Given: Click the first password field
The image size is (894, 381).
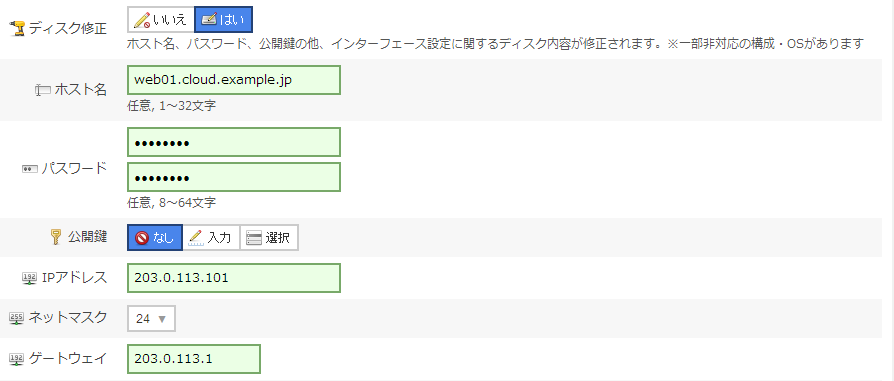Looking at the screenshot, I should pyautogui.click(x=234, y=142).
